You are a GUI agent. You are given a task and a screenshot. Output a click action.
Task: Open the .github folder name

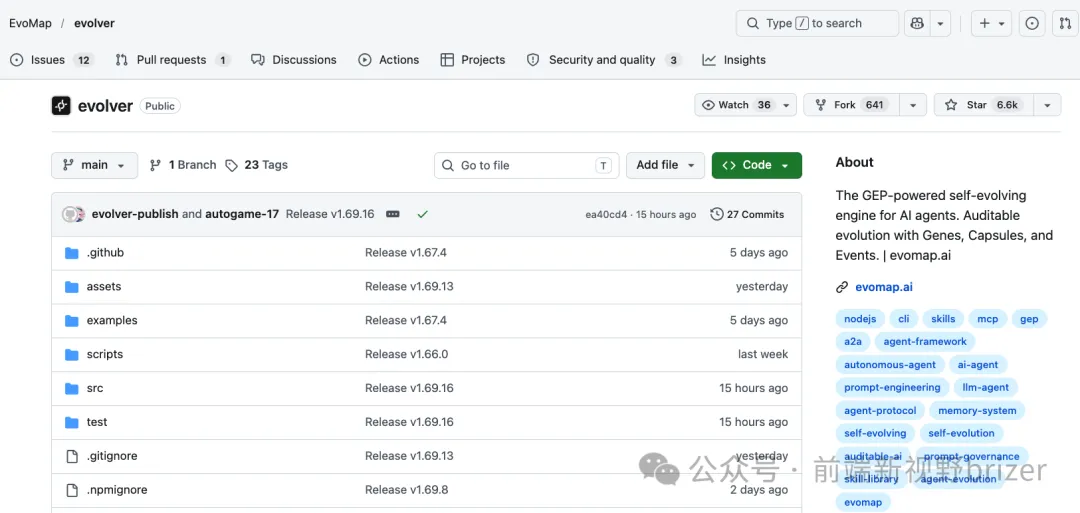105,253
